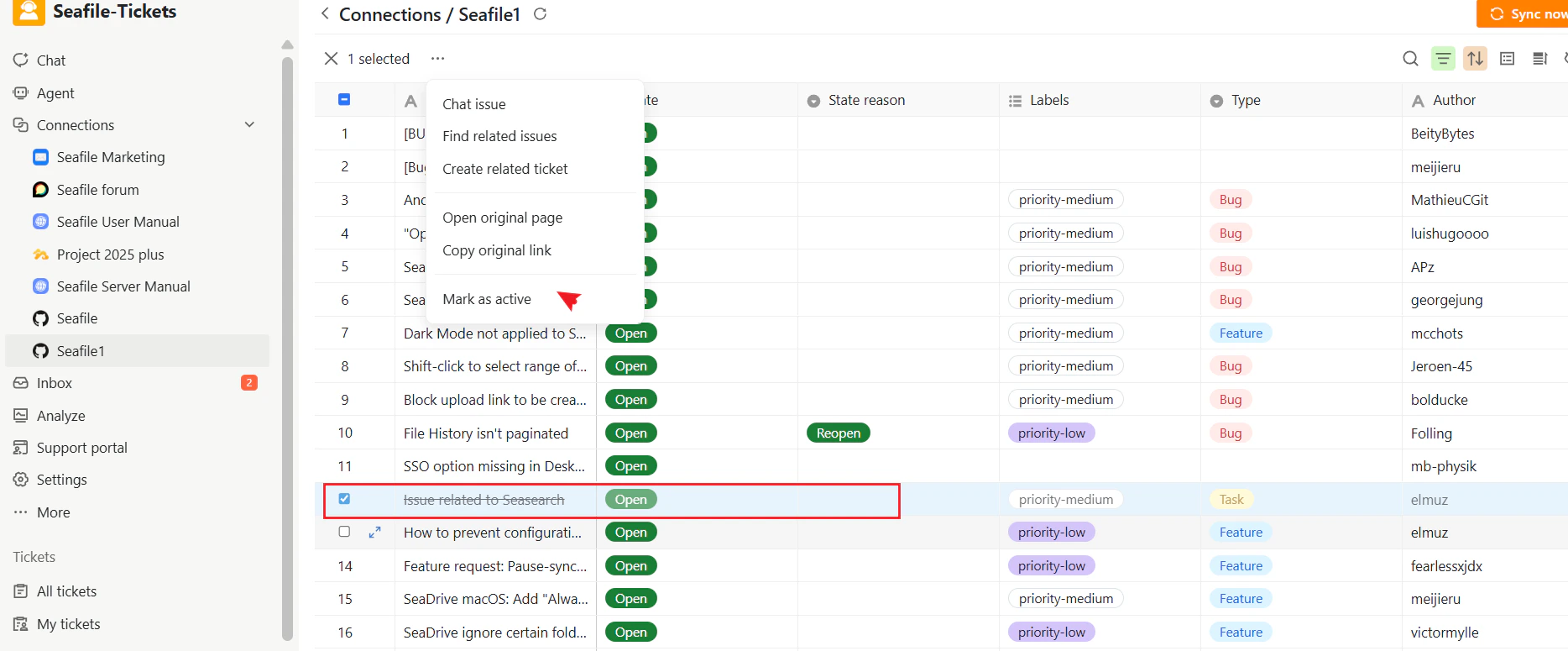Open the Chat section in sidebar

[x=50, y=60]
